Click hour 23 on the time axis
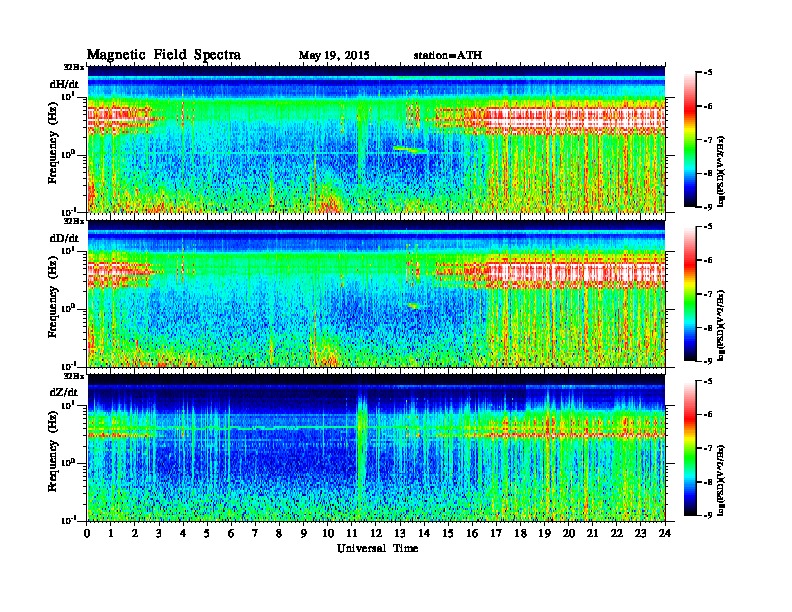 (640, 533)
